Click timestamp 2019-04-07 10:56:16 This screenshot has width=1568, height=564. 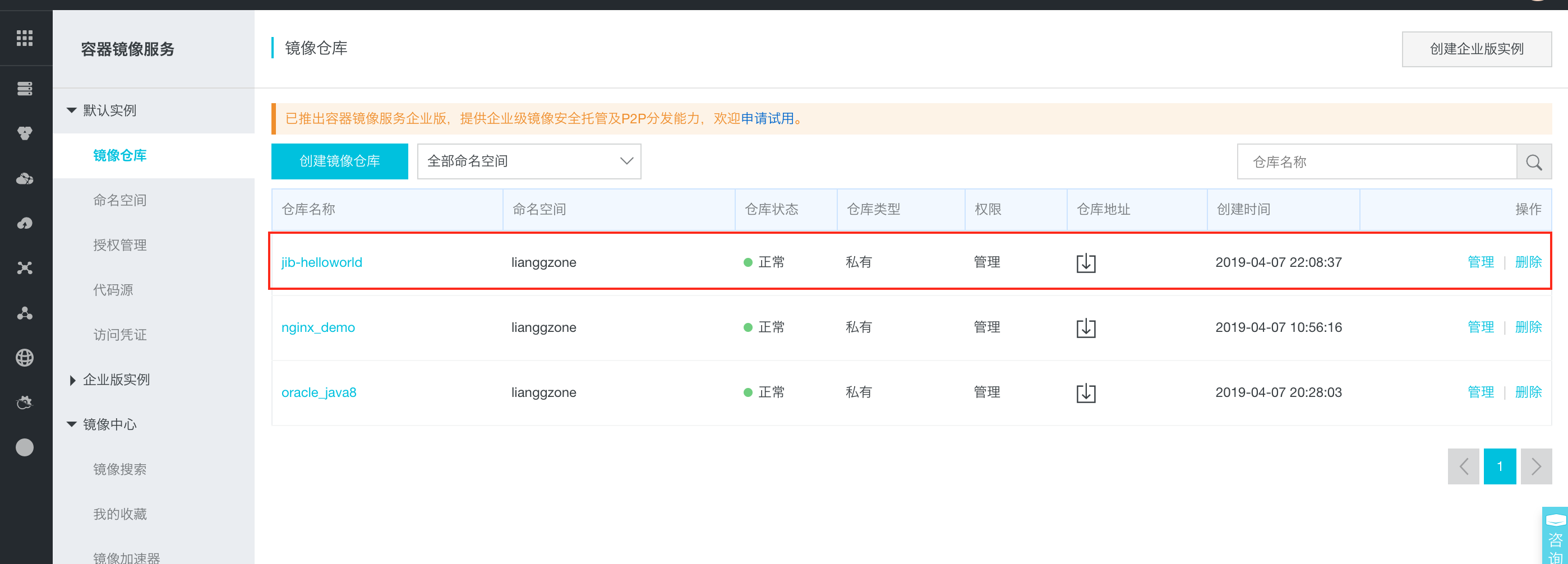(1278, 327)
